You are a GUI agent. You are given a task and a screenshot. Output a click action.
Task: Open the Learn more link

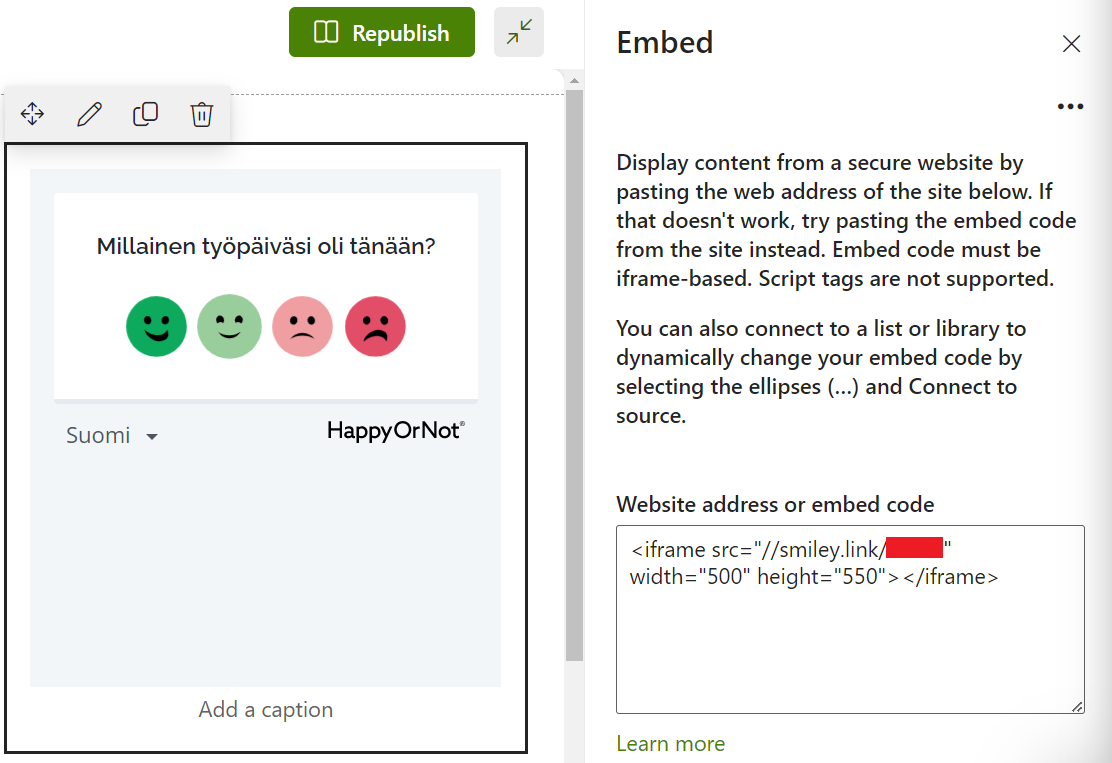(670, 743)
